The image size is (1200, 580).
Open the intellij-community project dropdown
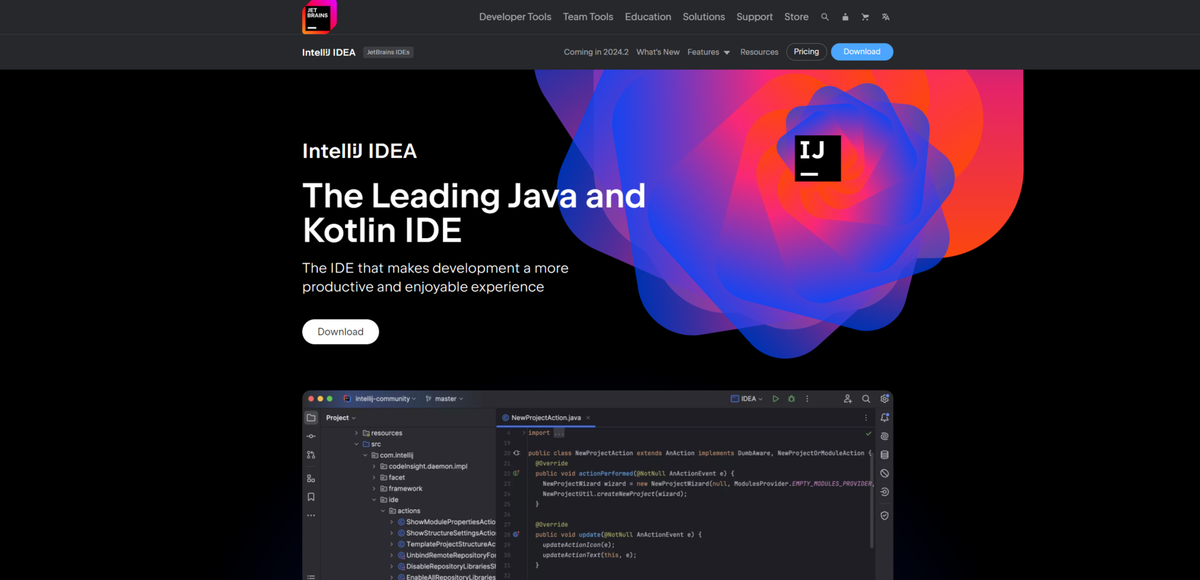(x=380, y=399)
